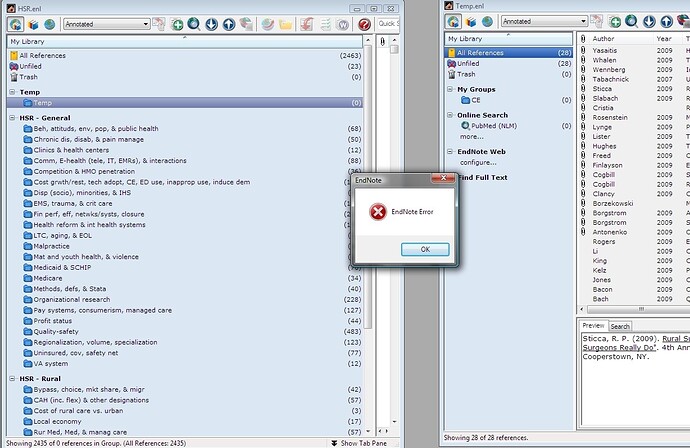Select PubMed (NLM) online search

click(x=509, y=126)
